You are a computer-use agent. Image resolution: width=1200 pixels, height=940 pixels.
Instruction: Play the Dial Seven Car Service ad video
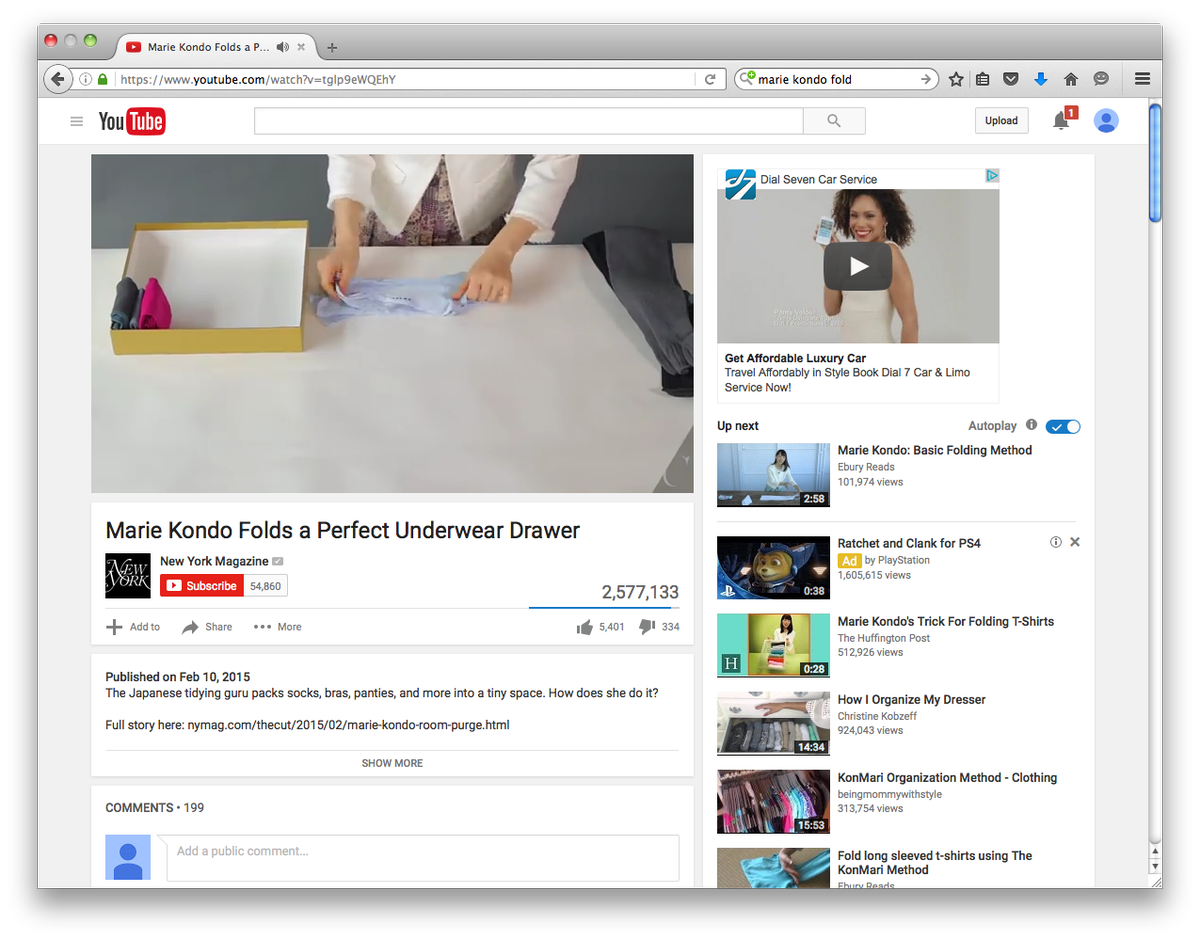point(858,266)
